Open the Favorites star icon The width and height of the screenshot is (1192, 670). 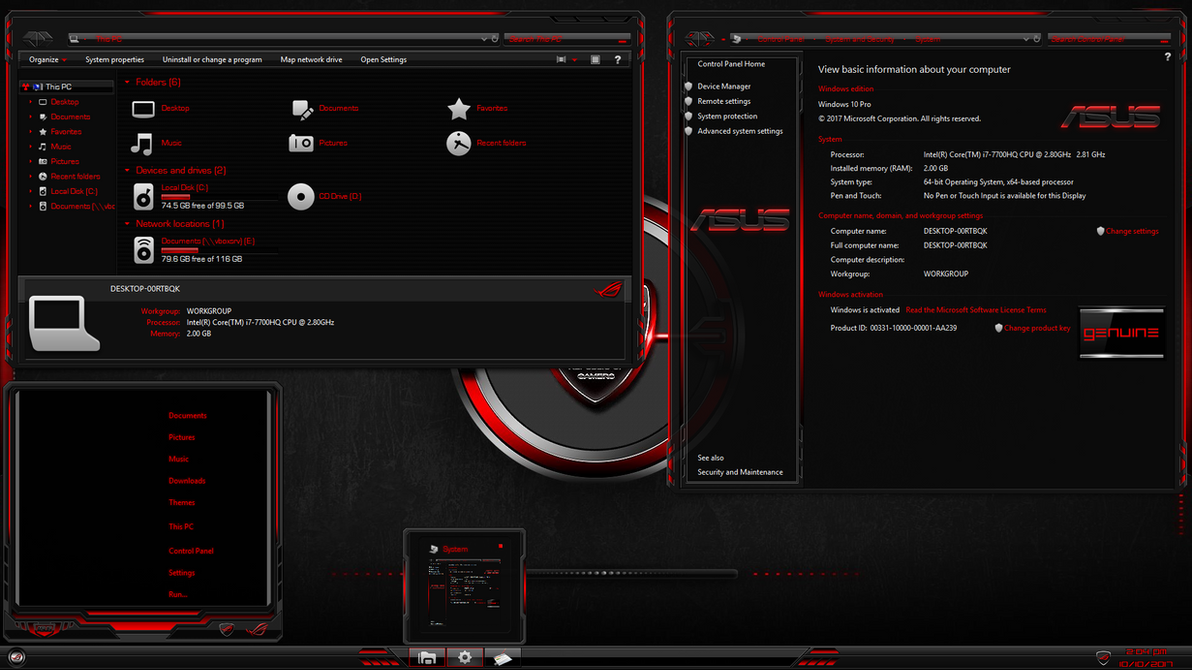458,108
